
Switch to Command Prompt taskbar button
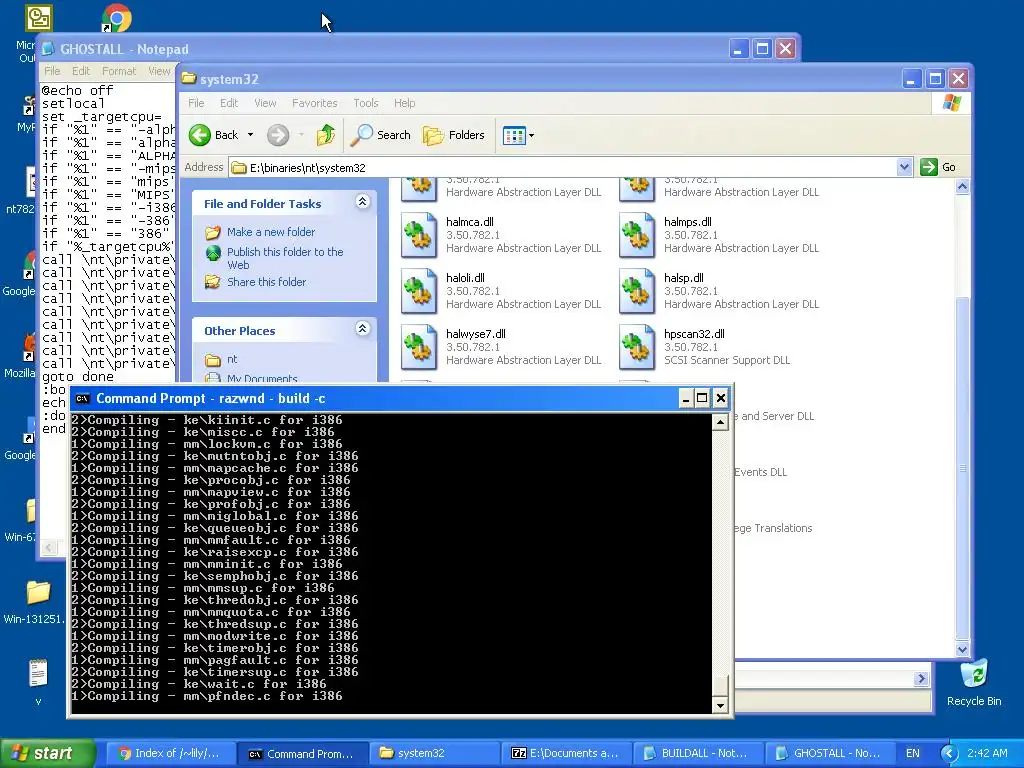(x=301, y=753)
